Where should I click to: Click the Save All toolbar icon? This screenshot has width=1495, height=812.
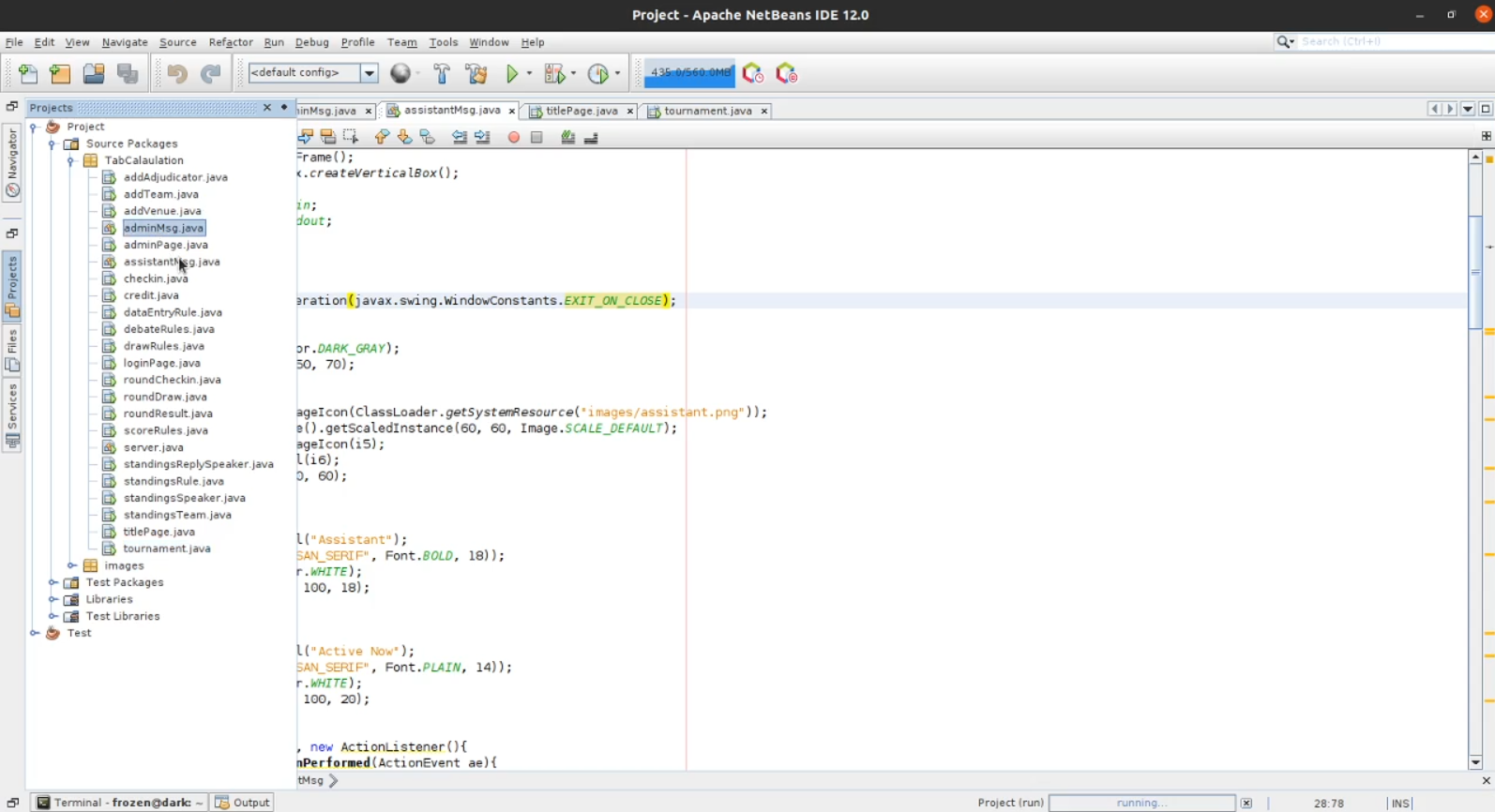[x=128, y=73]
